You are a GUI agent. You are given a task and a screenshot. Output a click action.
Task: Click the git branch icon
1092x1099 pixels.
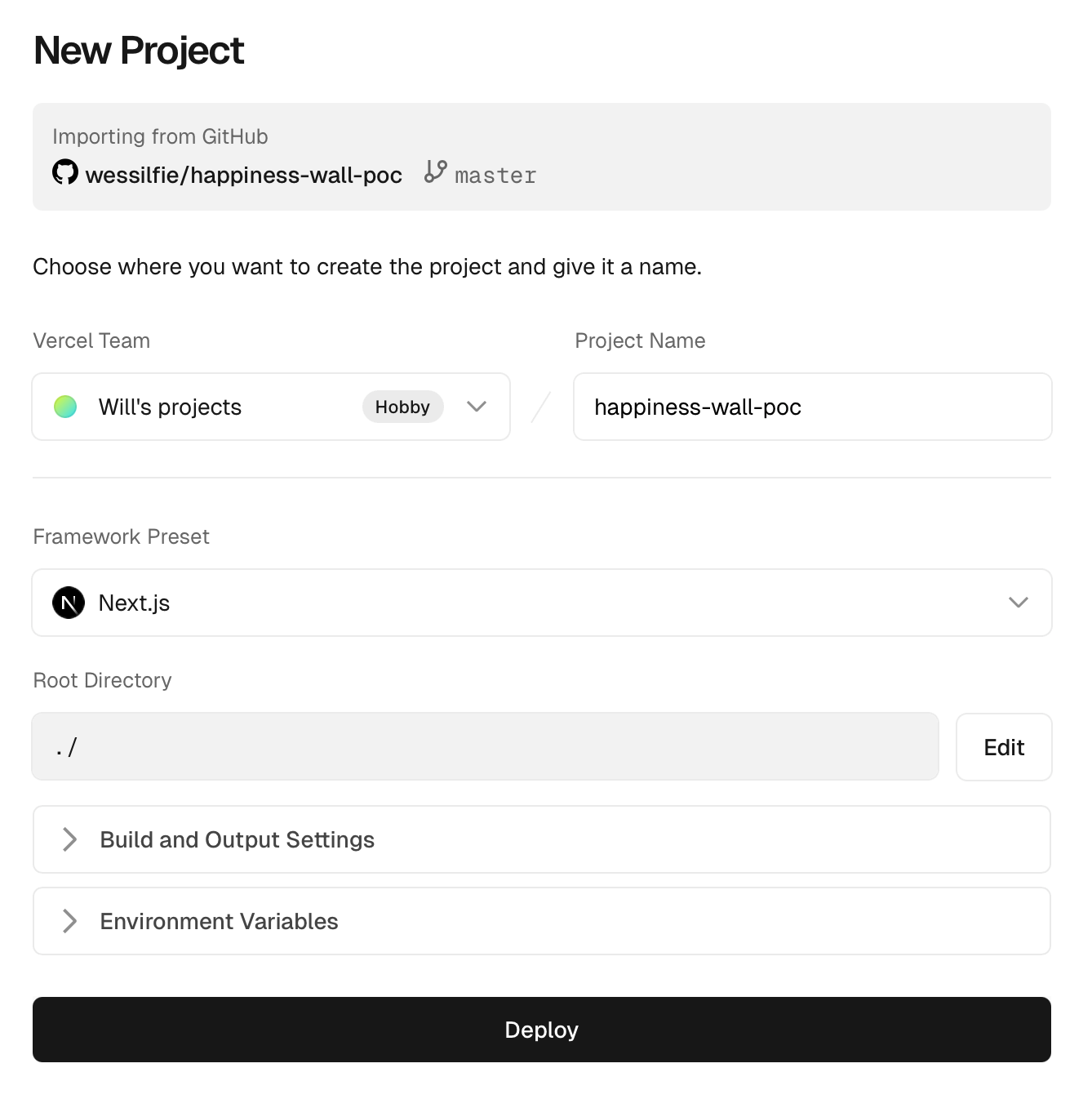tap(436, 171)
